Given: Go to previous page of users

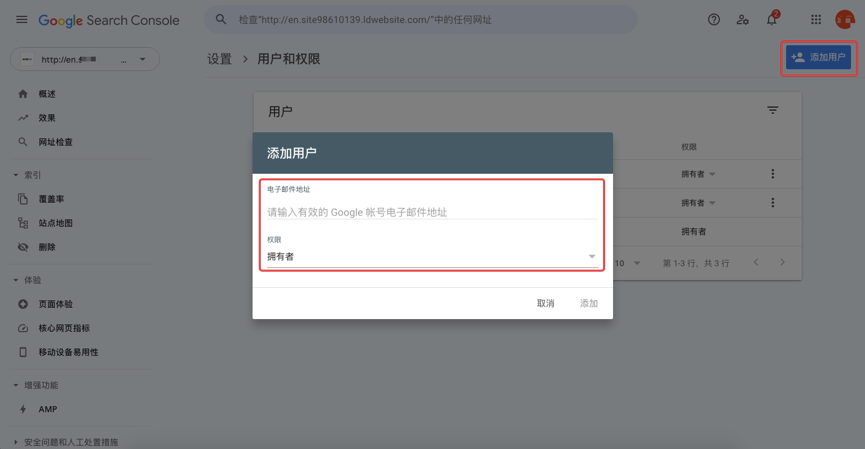Looking at the screenshot, I should 756,263.
